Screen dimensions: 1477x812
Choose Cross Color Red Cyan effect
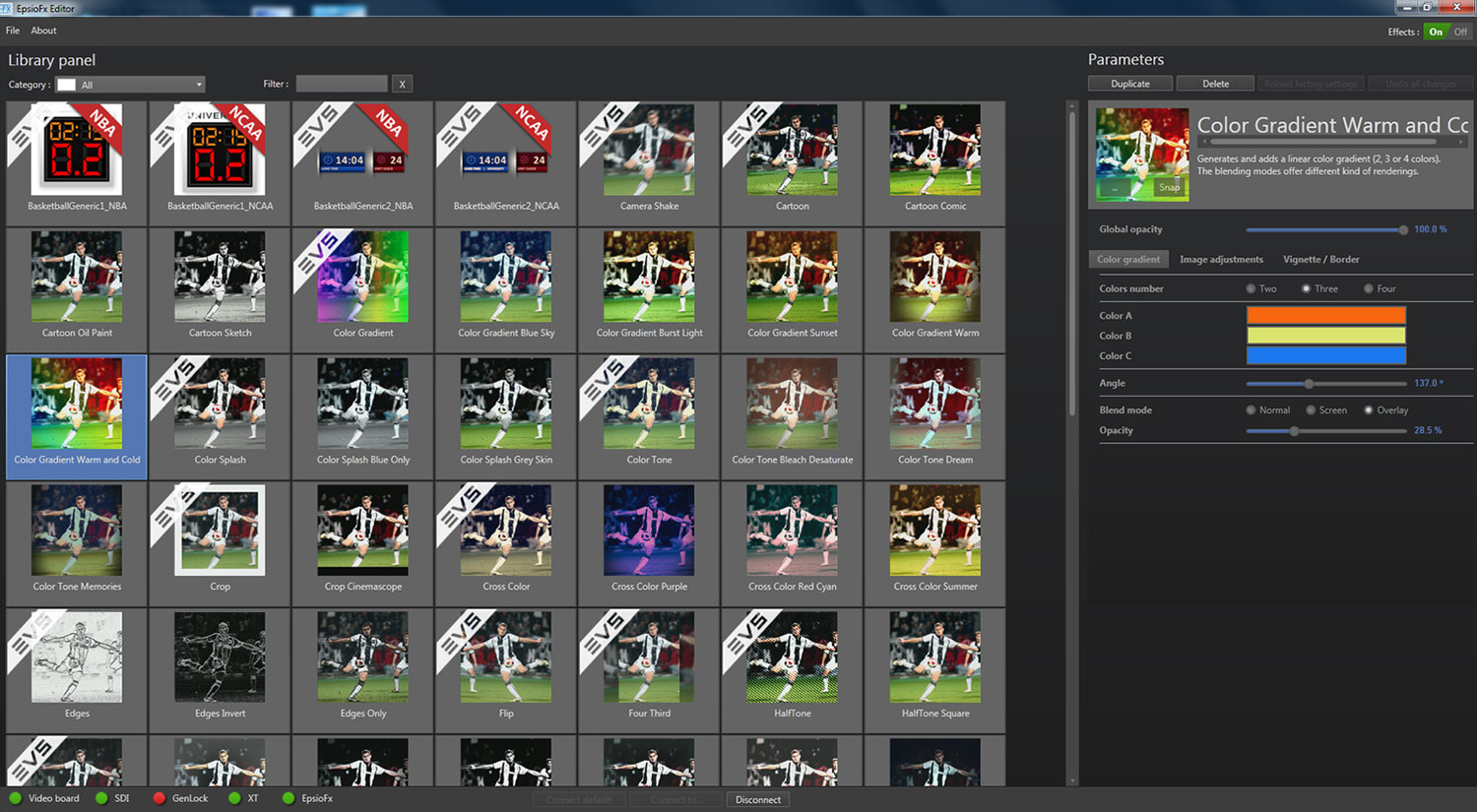pos(793,544)
